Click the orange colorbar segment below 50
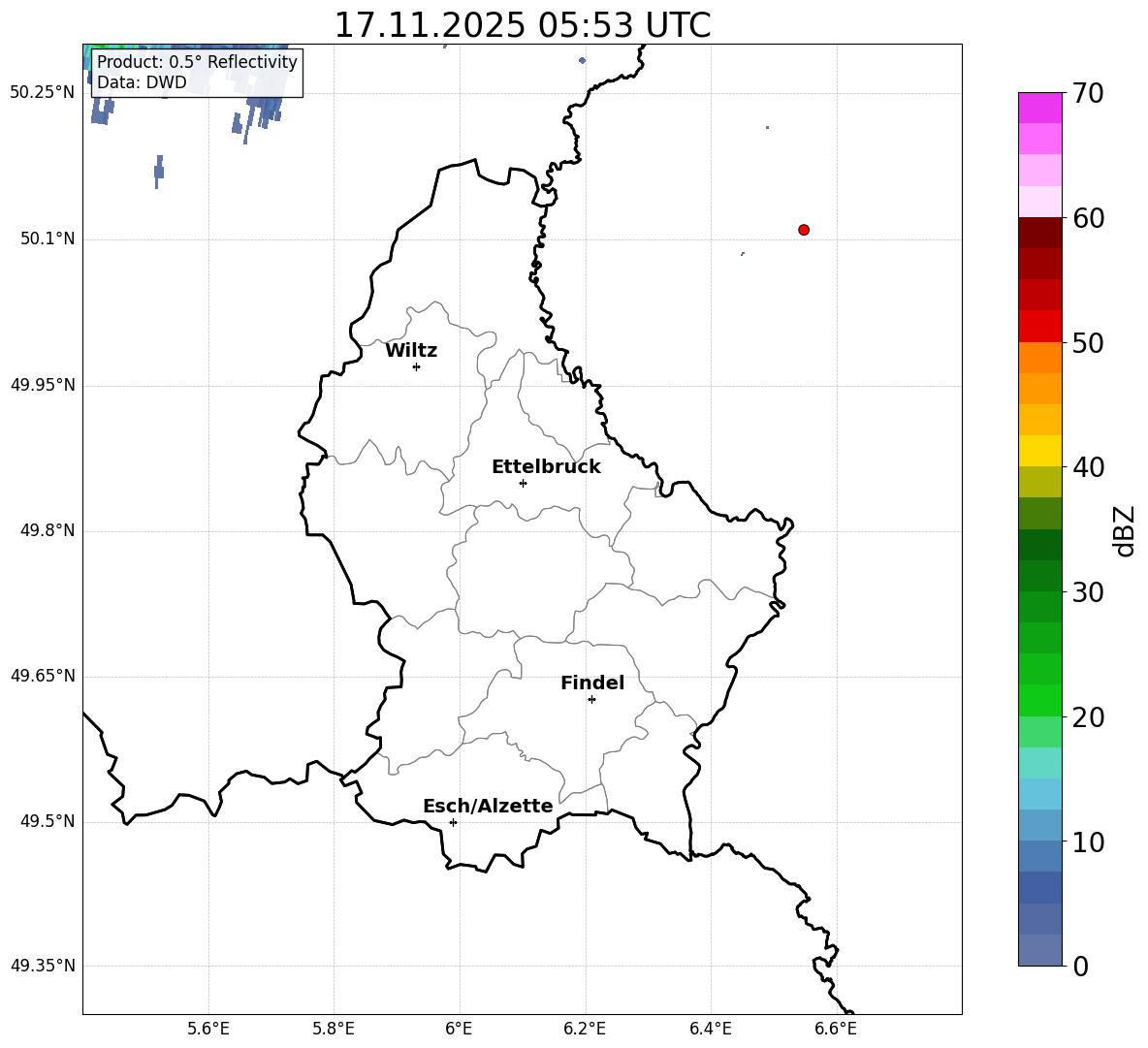 point(1039,358)
